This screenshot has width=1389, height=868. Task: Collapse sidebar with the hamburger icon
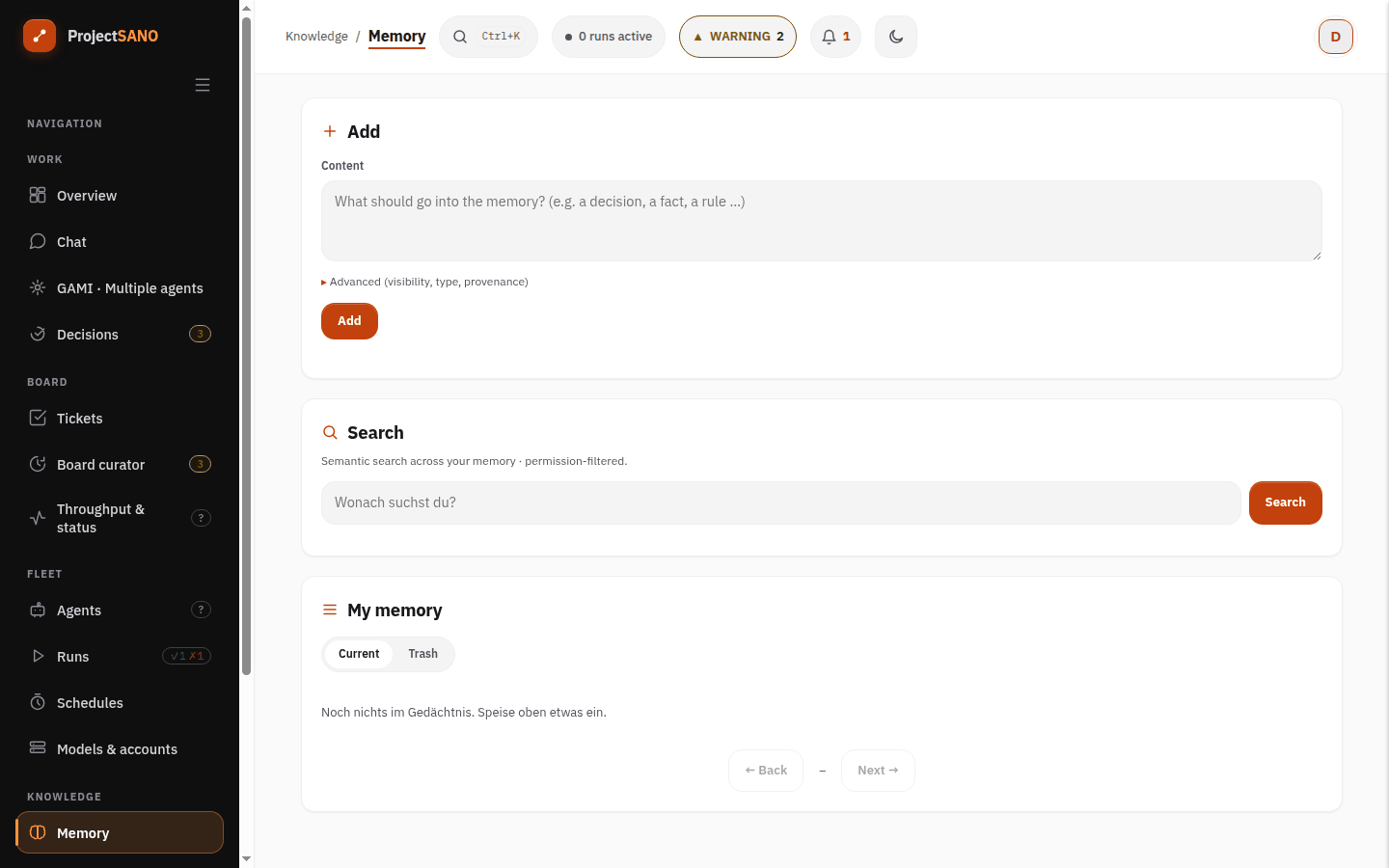coord(203,85)
